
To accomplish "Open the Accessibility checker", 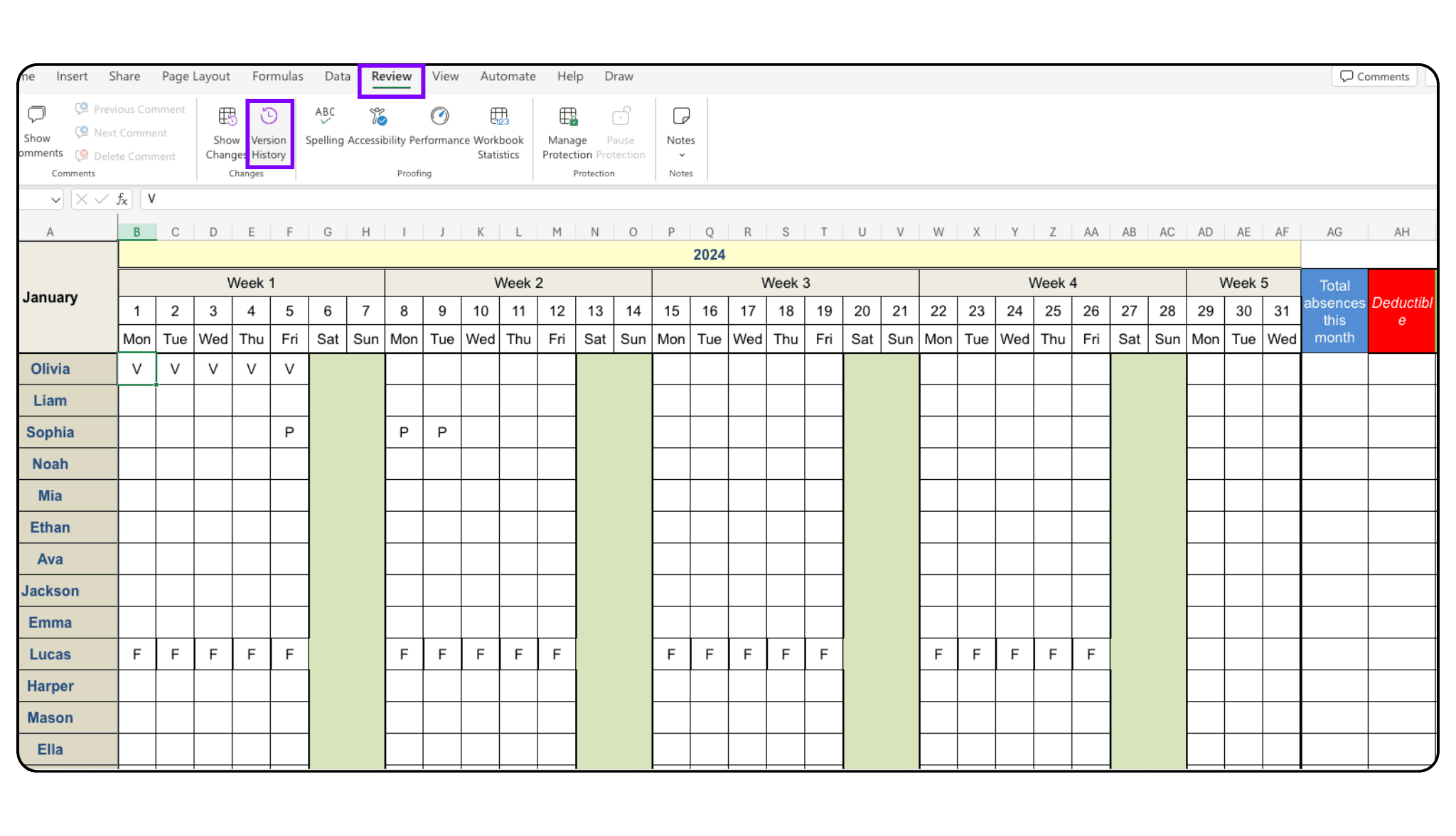I will point(377,127).
